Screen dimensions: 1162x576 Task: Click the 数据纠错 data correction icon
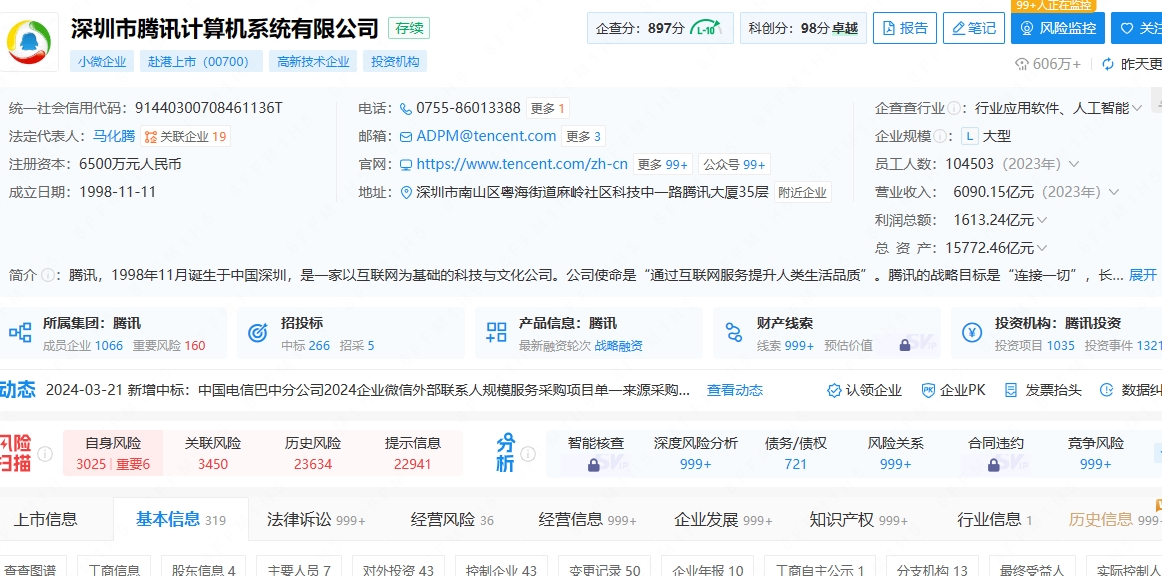[1106, 390]
